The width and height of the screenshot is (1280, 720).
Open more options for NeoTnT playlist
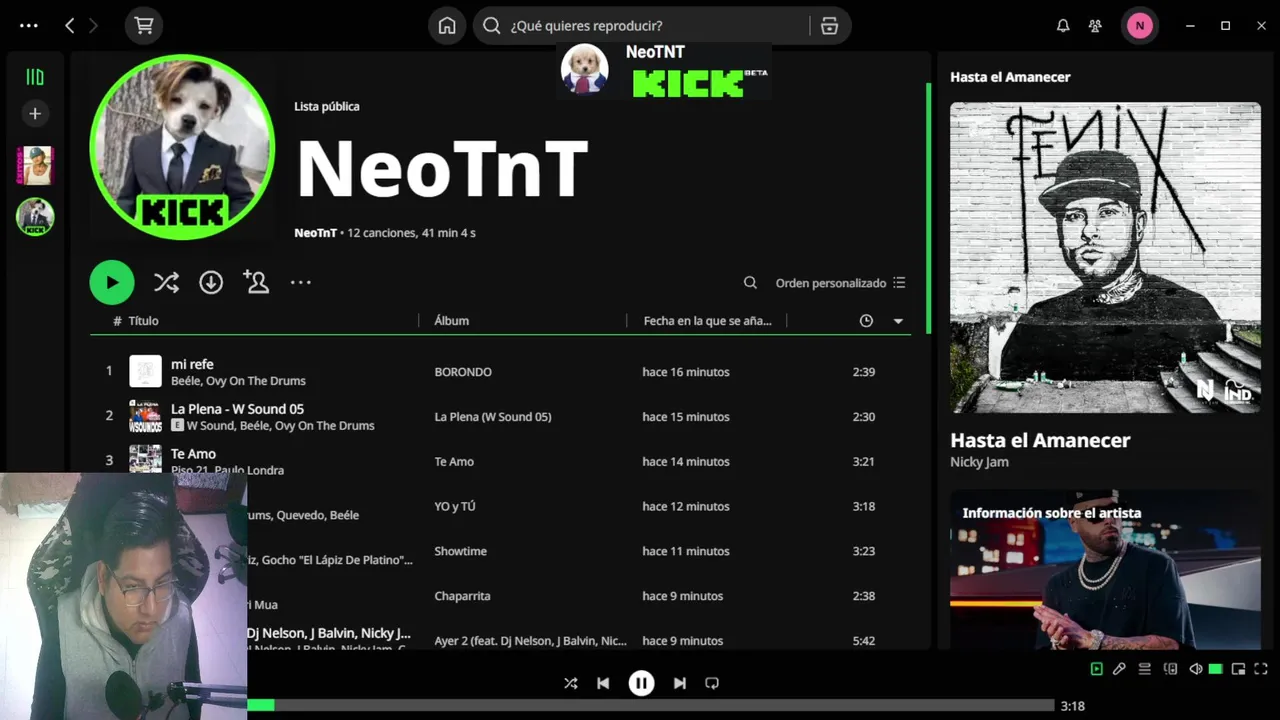(x=301, y=283)
